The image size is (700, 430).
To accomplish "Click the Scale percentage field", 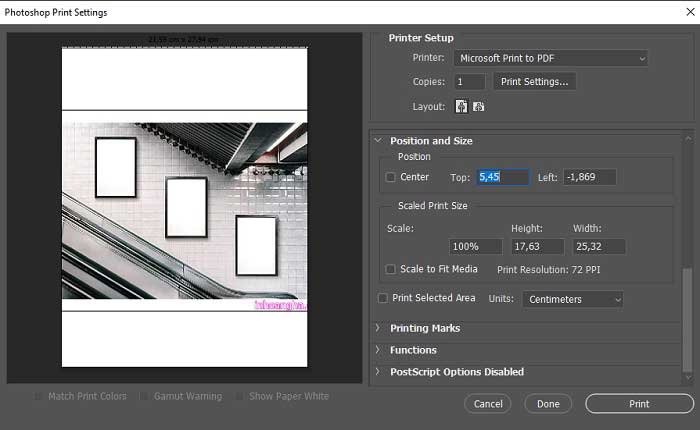I will click(x=475, y=246).
